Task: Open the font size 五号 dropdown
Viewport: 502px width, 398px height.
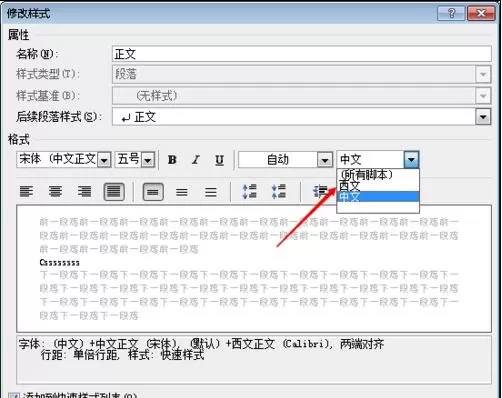Action: [x=148, y=160]
